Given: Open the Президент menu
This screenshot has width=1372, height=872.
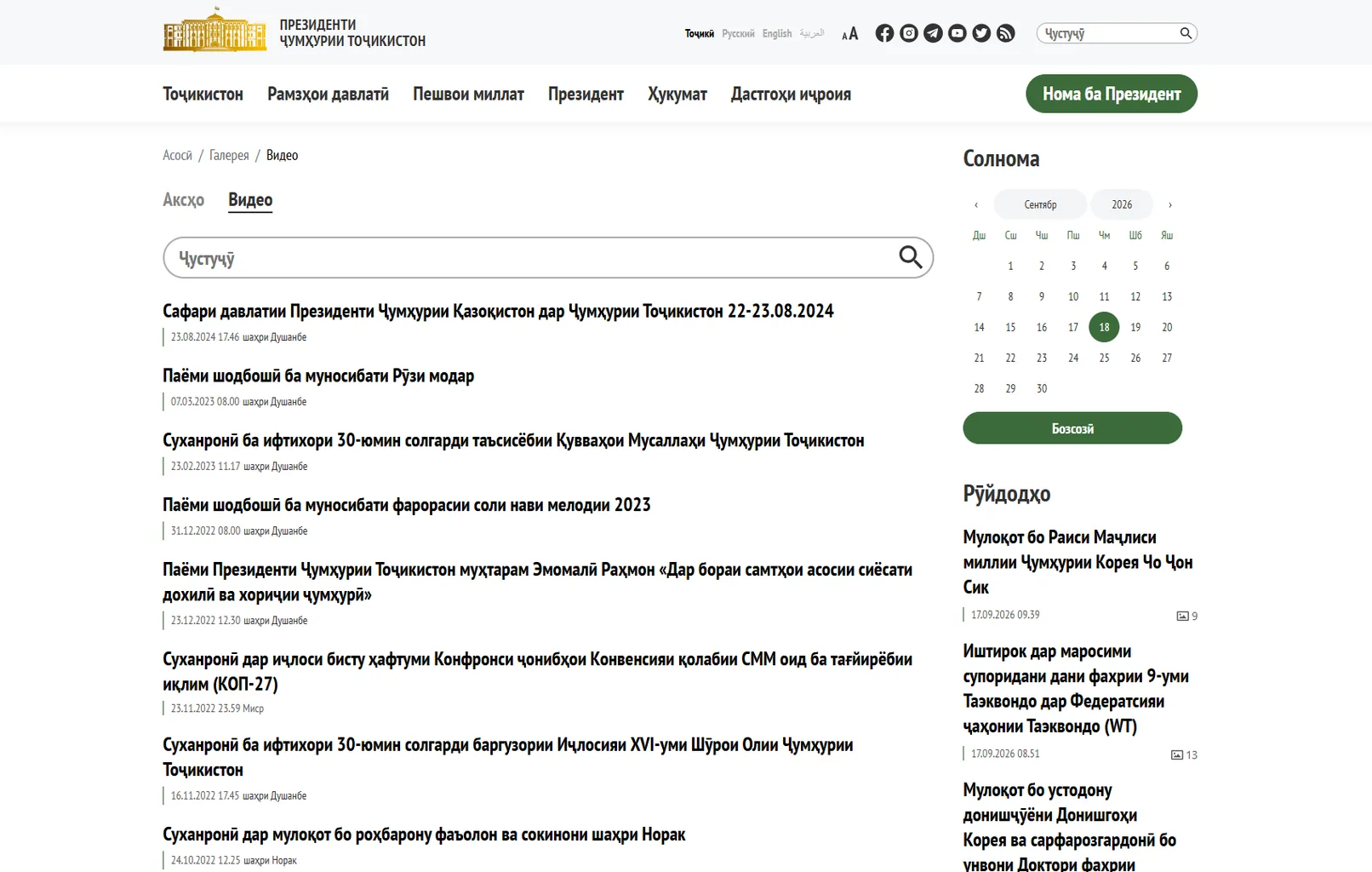Looking at the screenshot, I should [x=586, y=94].
